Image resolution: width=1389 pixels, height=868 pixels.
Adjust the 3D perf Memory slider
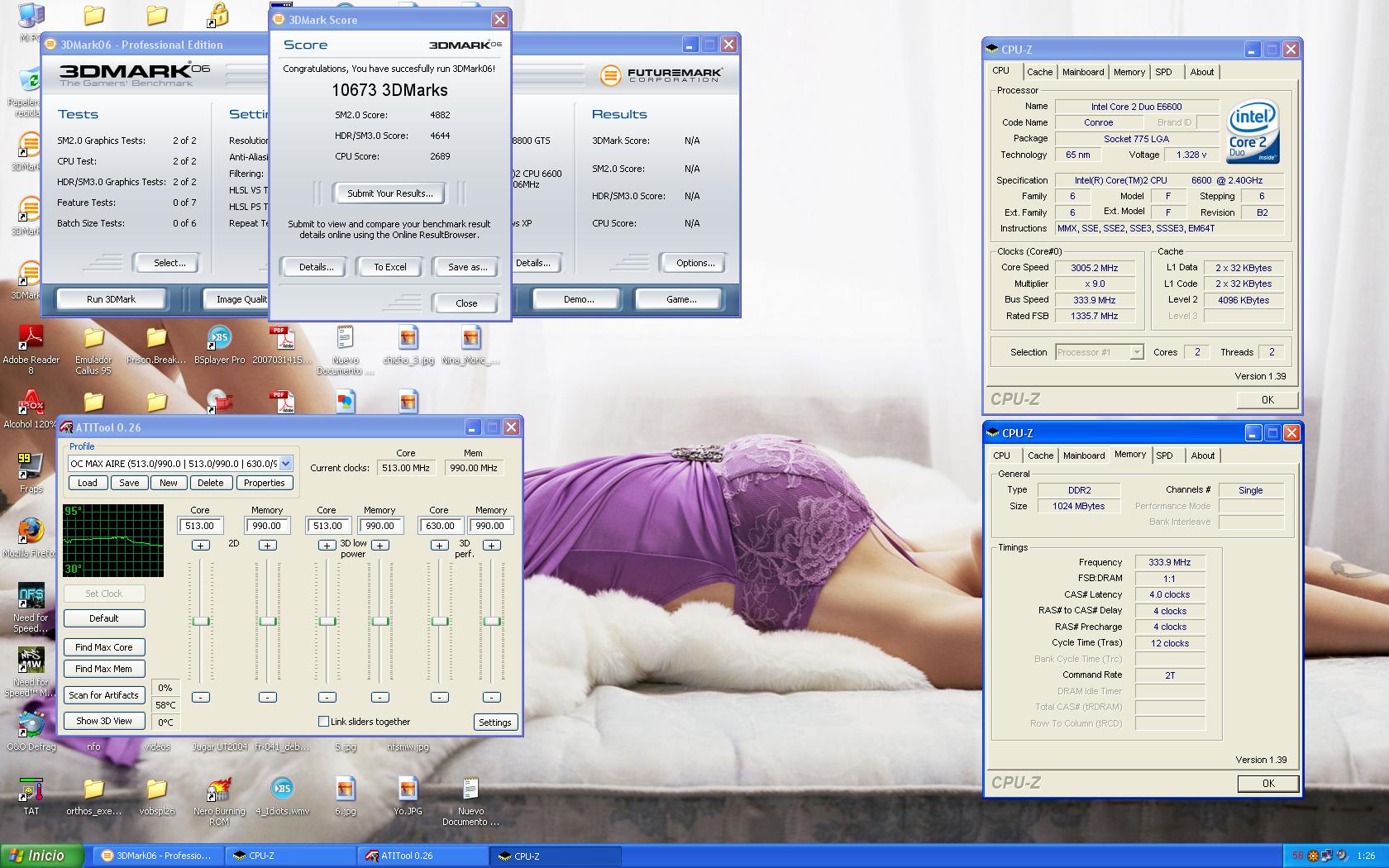(x=492, y=621)
